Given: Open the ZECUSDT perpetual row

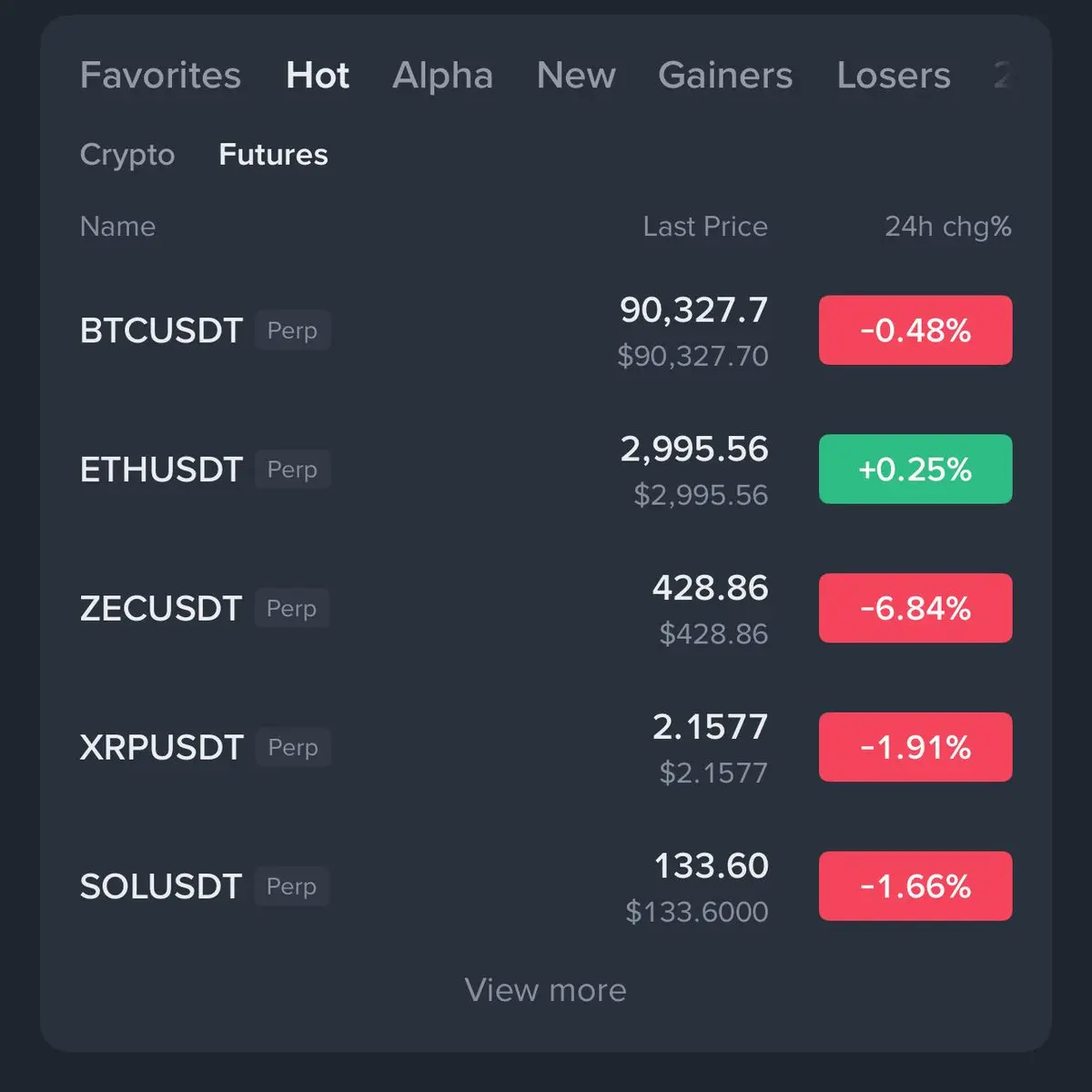Looking at the screenshot, I should (x=161, y=608).
